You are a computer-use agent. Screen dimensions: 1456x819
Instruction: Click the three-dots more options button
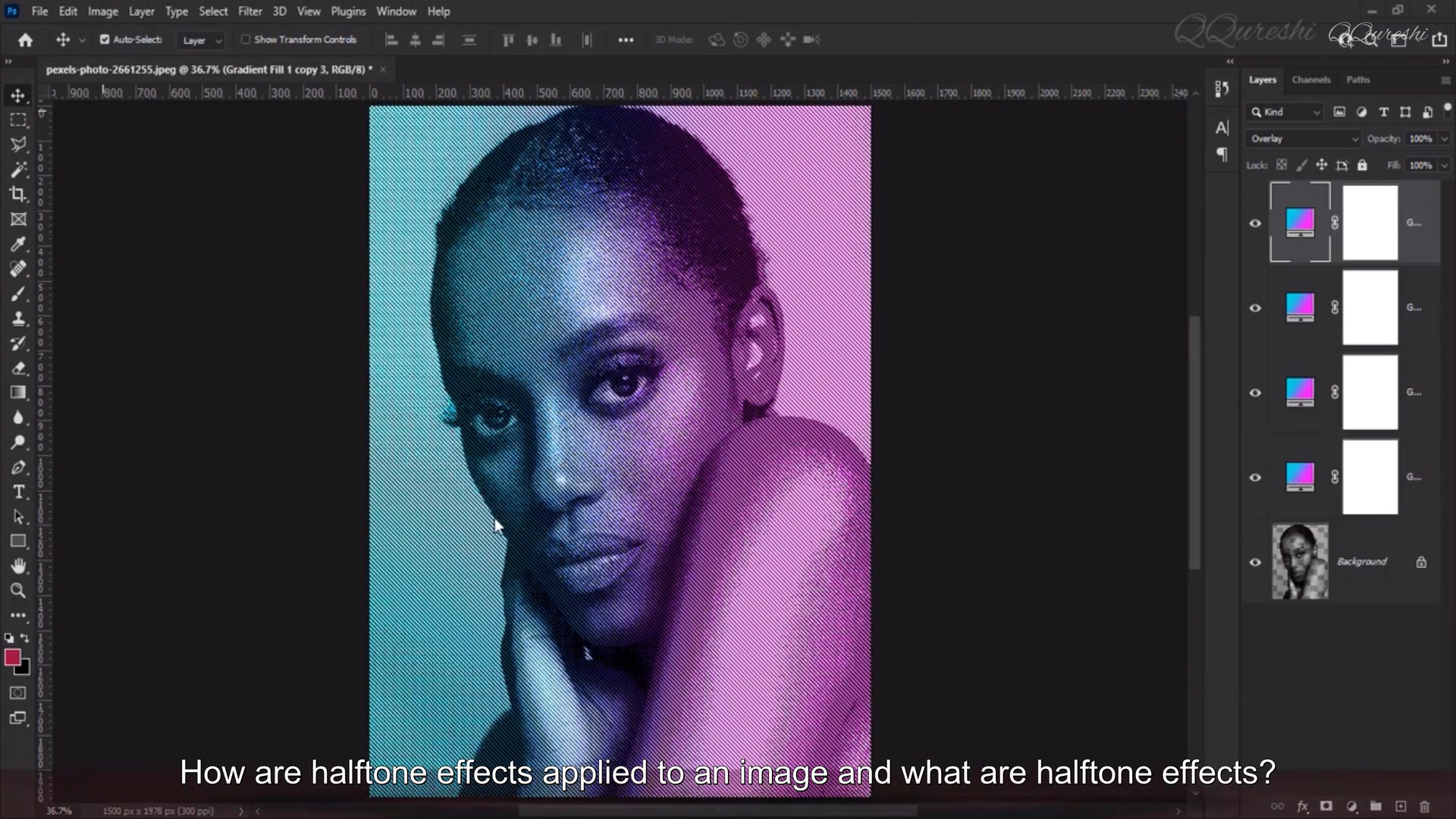(626, 40)
